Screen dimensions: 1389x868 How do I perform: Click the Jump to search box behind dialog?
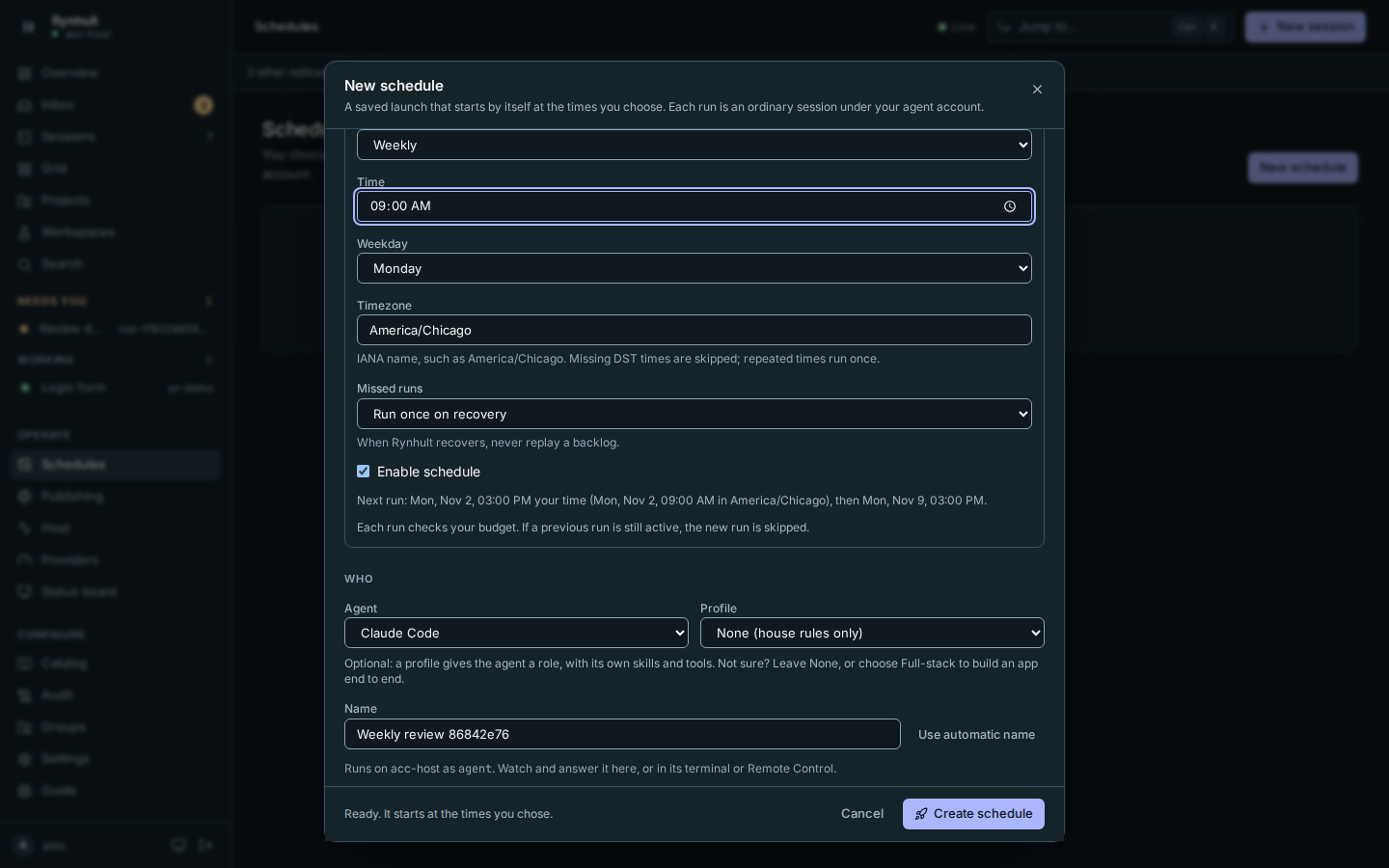[1109, 27]
